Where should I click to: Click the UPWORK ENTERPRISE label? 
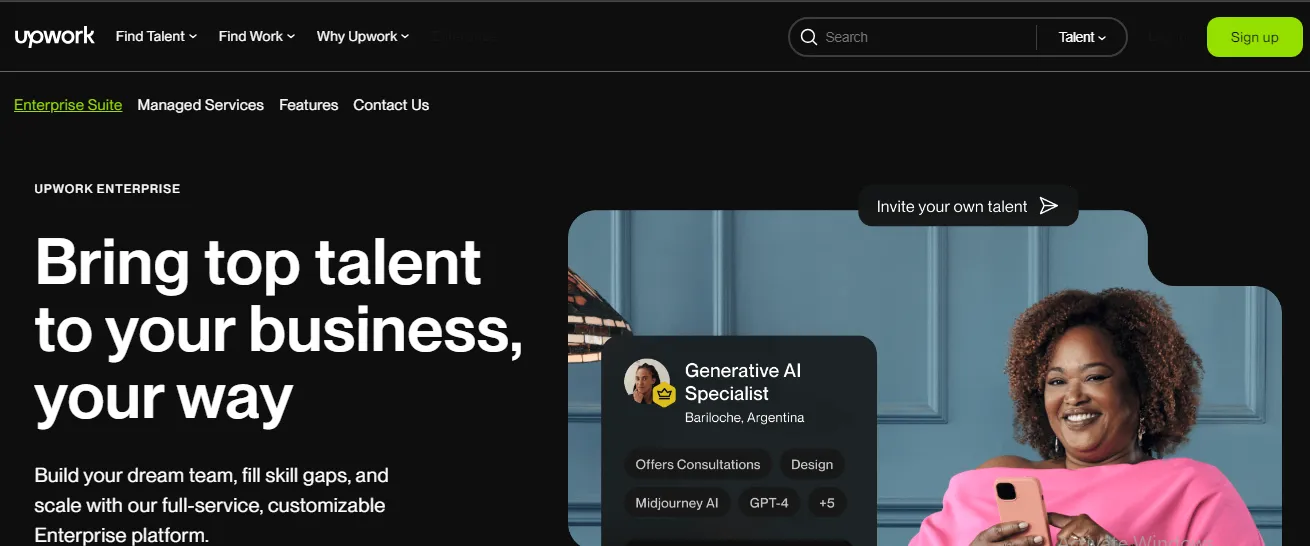tap(107, 189)
